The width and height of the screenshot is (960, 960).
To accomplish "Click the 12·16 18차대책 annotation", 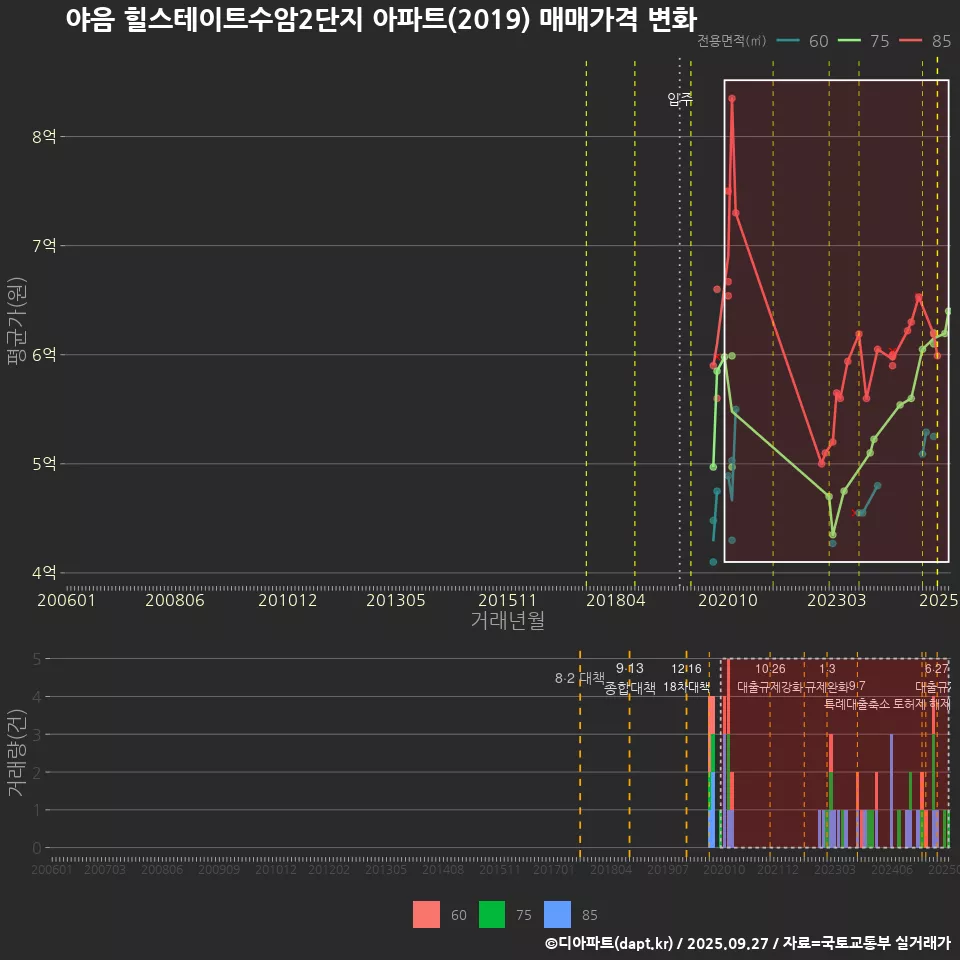I will click(686, 678).
